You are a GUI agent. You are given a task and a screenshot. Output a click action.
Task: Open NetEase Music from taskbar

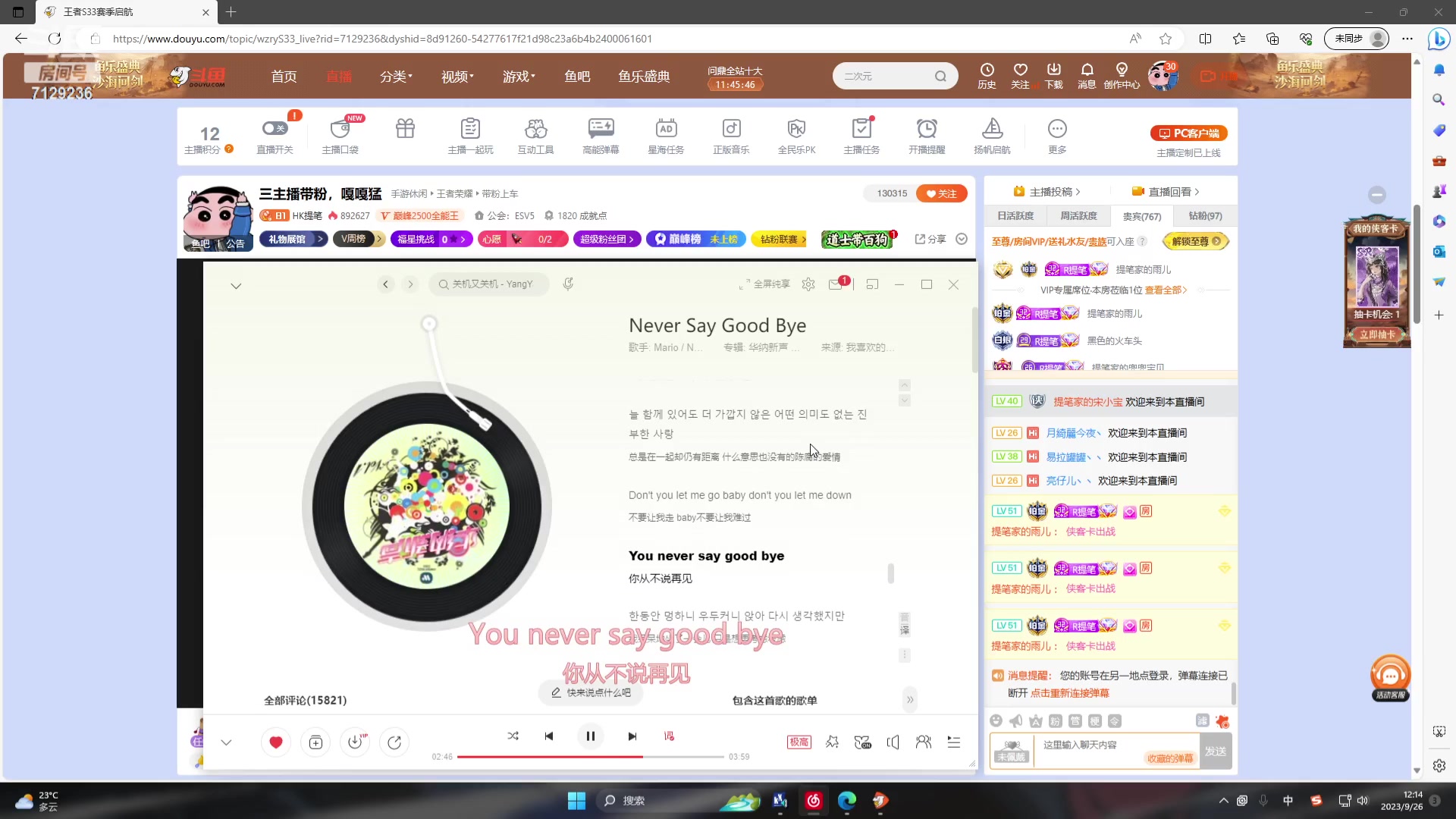814,801
